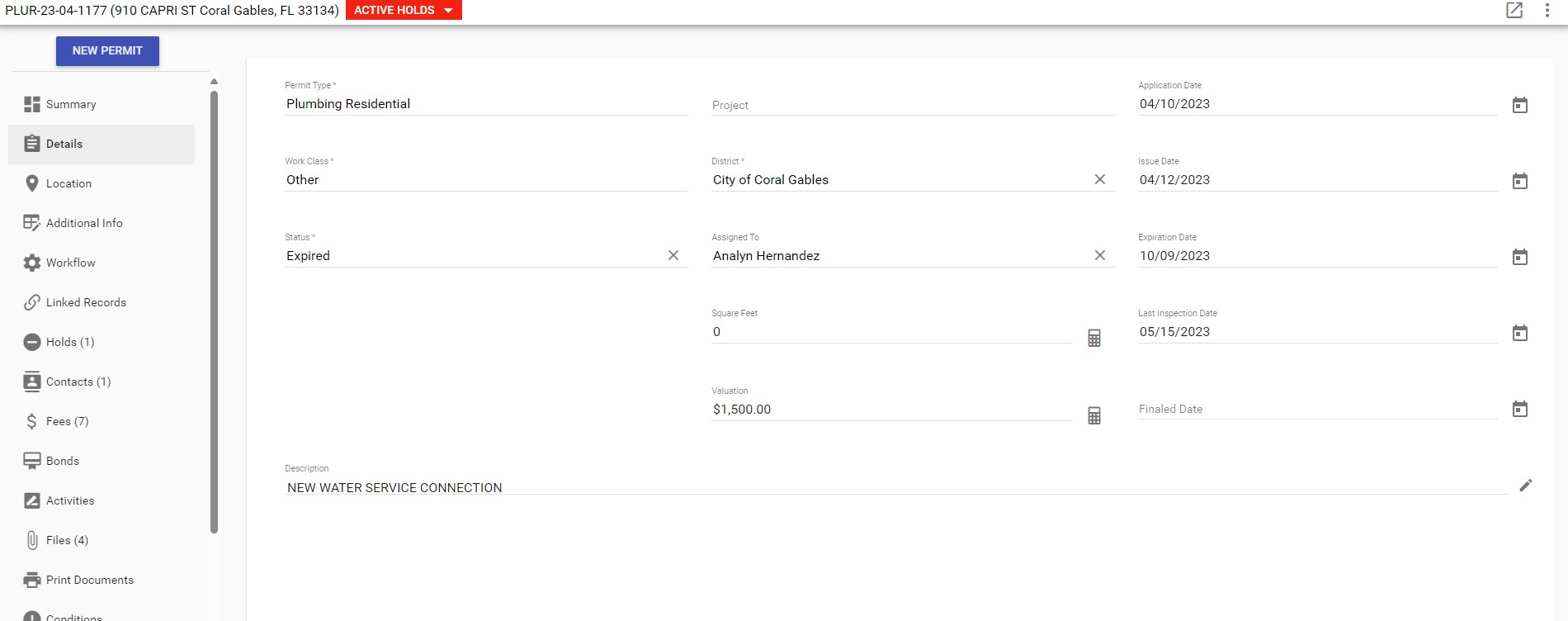Open the Fees (7) section

[x=67, y=421]
